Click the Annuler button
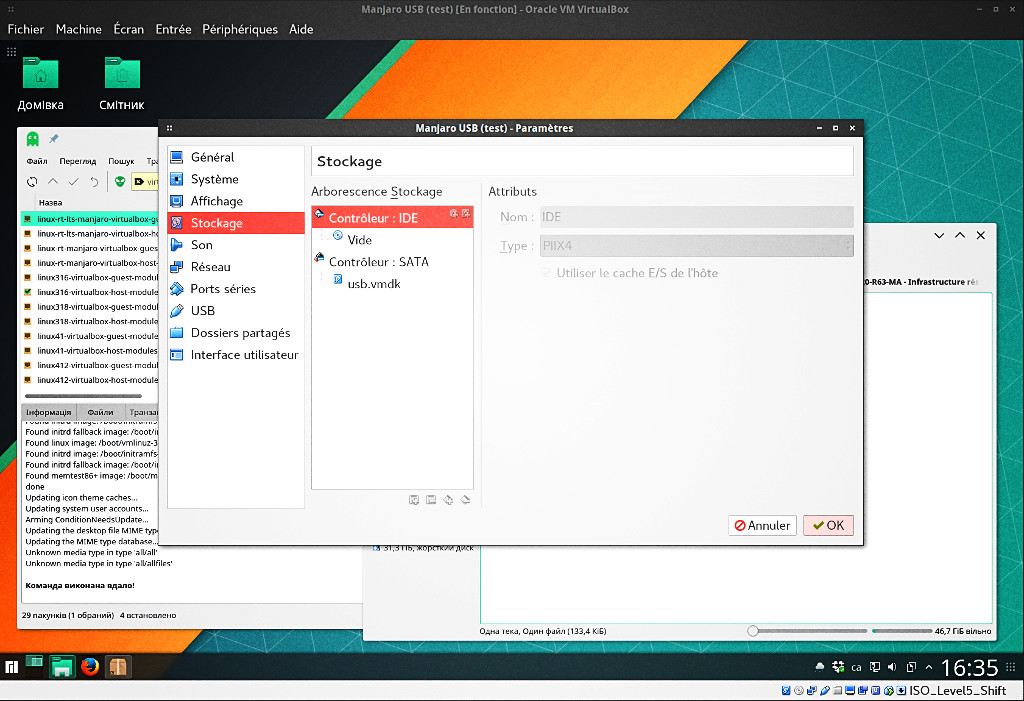This screenshot has width=1024, height=701. [x=762, y=525]
